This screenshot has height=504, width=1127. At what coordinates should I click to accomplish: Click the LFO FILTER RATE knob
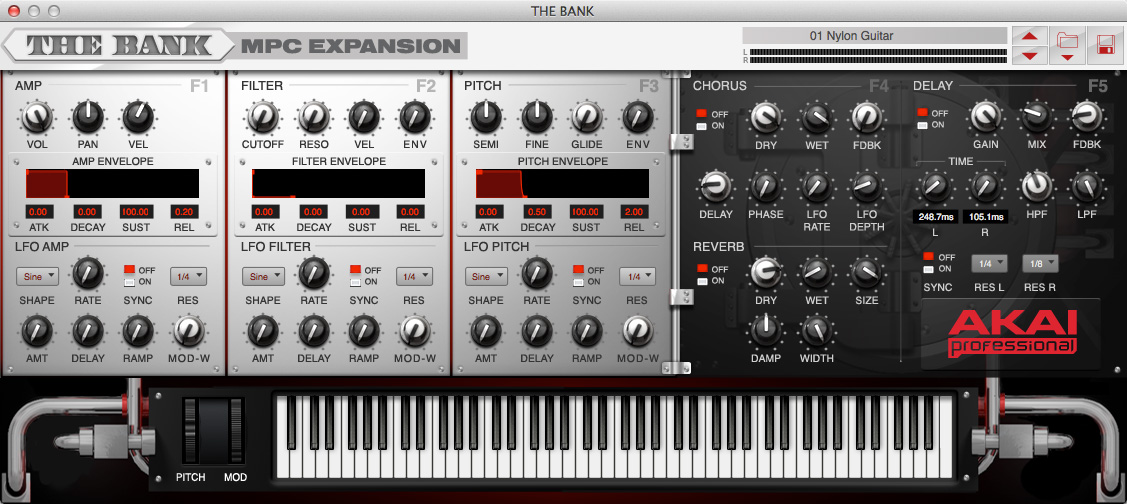click(x=313, y=272)
